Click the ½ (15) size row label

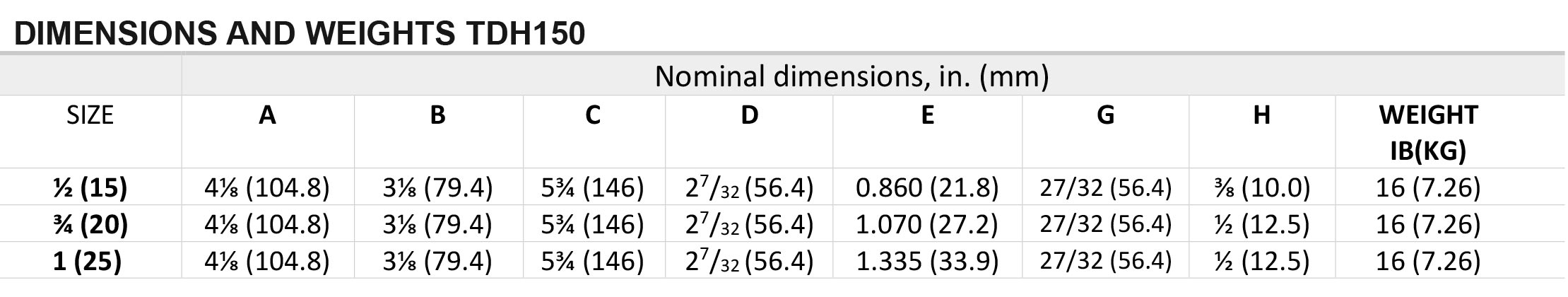coord(90,187)
